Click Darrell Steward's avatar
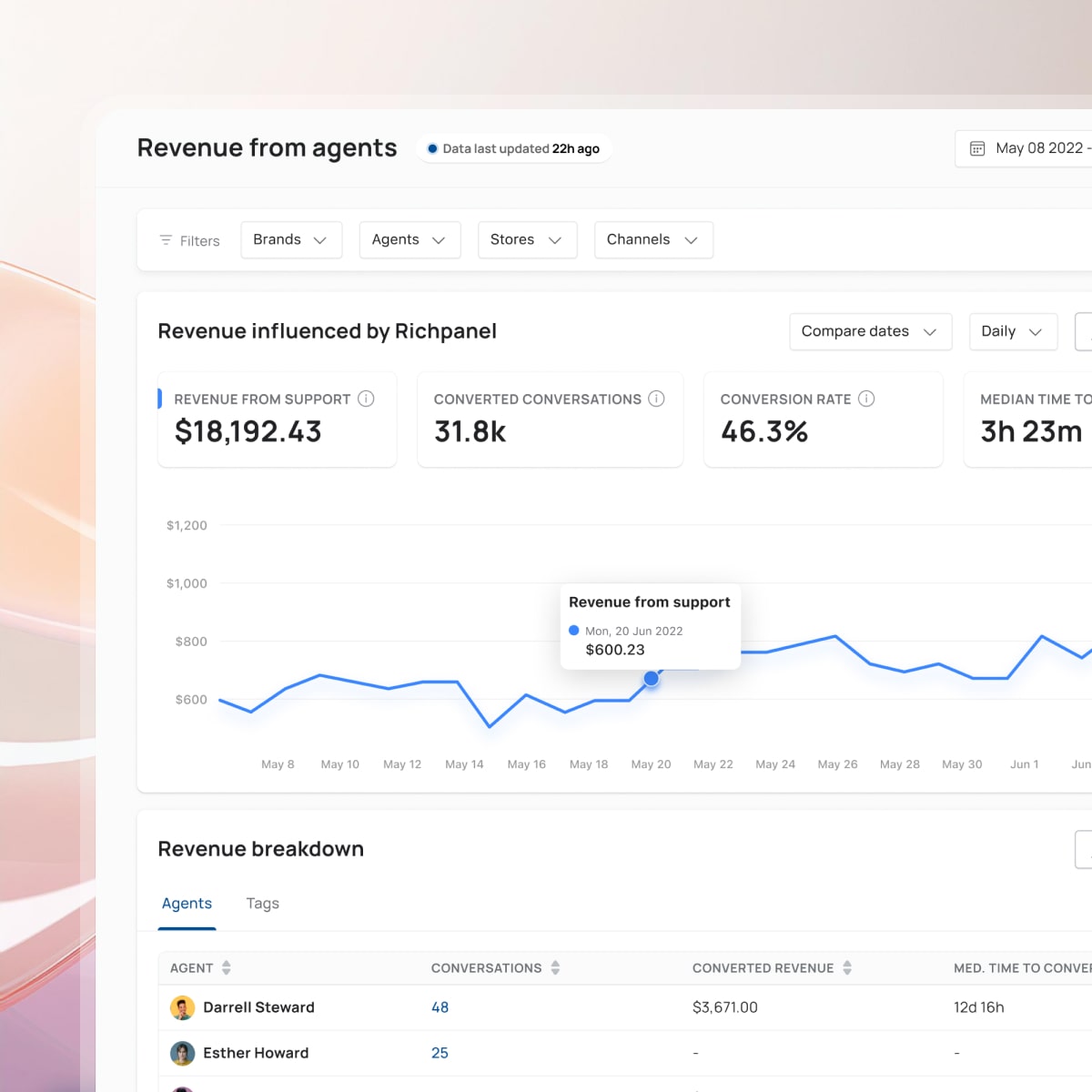This screenshot has height=1092, width=1092. [x=182, y=1007]
